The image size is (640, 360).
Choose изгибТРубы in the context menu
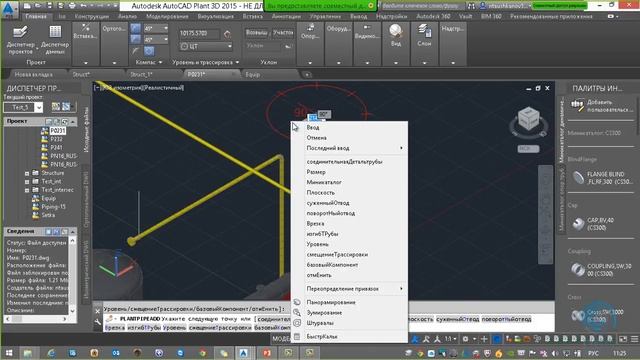(322, 233)
